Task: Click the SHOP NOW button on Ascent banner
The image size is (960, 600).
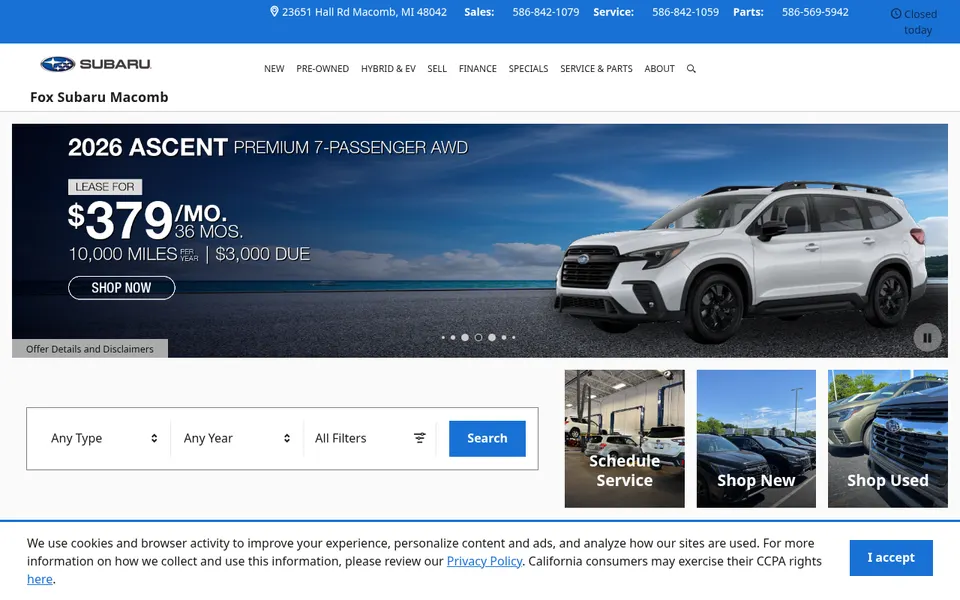Action: (121, 288)
